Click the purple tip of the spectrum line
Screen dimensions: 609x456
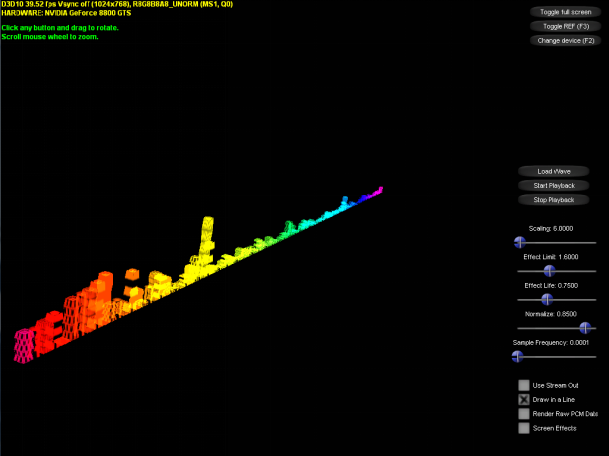(x=377, y=190)
